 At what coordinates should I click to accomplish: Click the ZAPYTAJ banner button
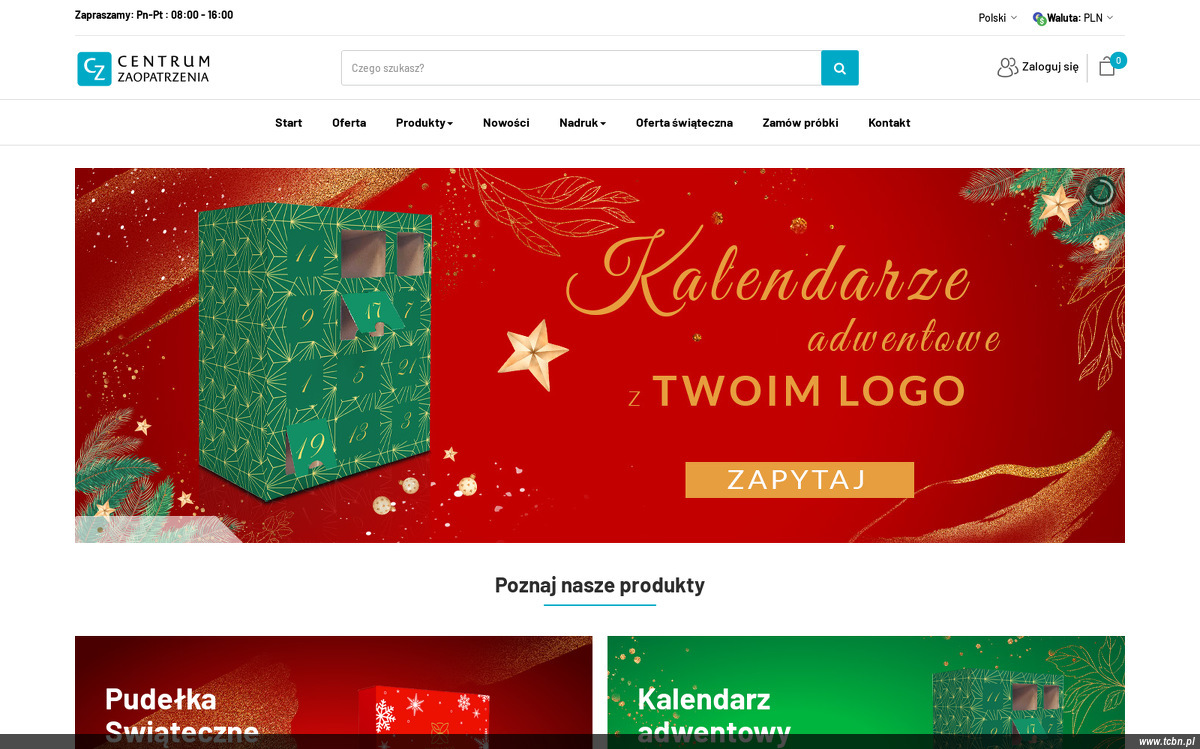tap(799, 480)
